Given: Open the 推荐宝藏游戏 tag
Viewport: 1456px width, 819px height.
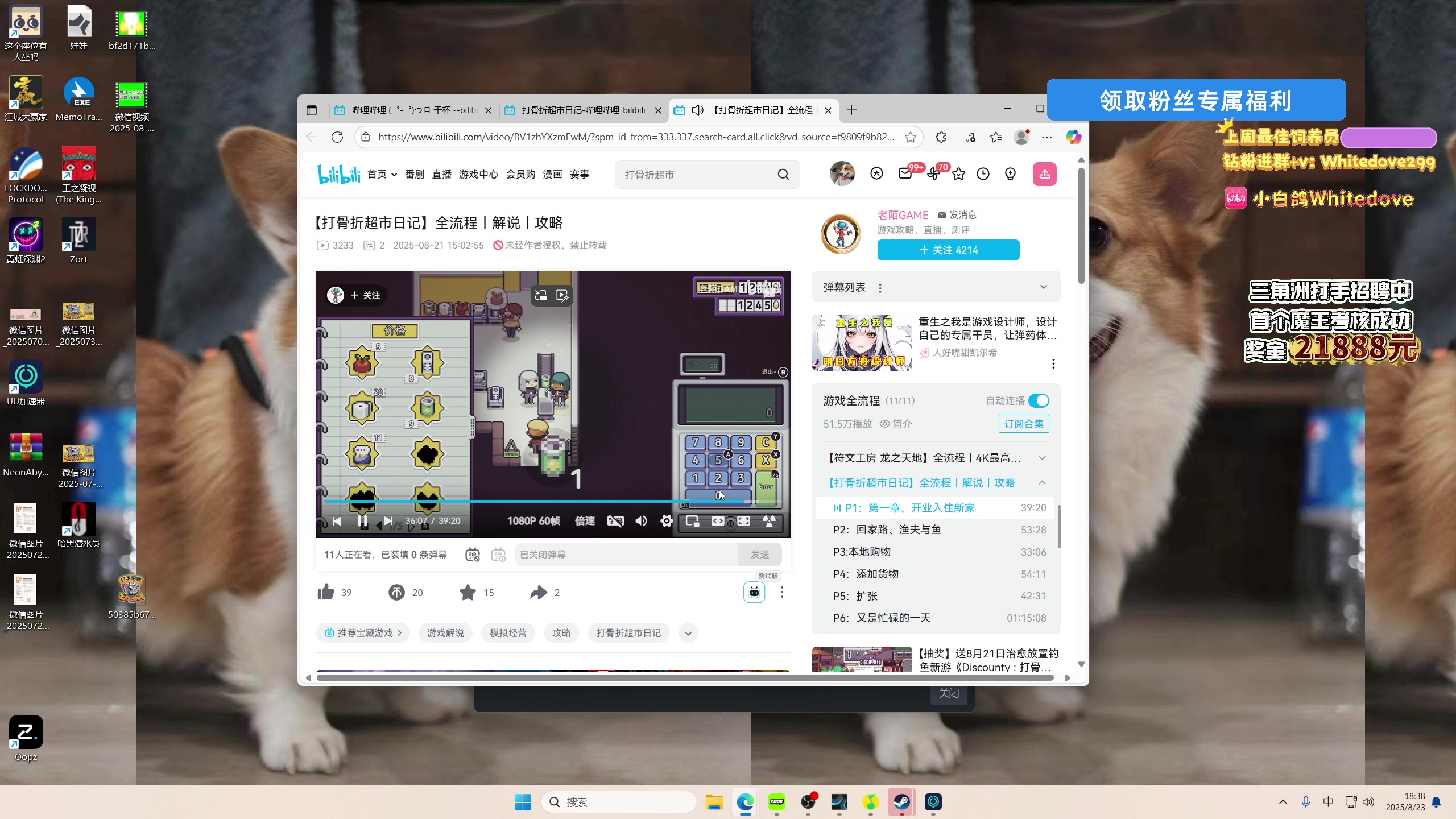Looking at the screenshot, I should [x=363, y=633].
